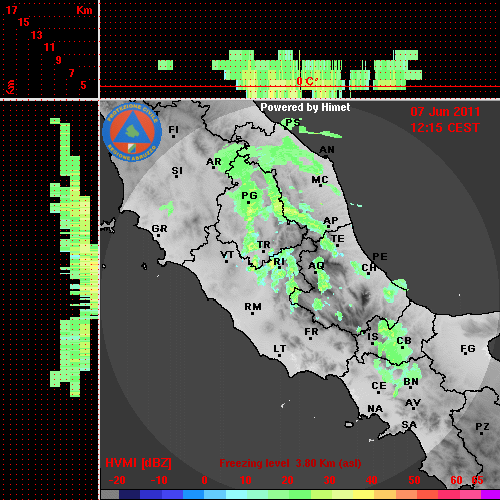Click the Firenze (FI) city marker
This screenshot has width=500, height=500.
coord(173,136)
